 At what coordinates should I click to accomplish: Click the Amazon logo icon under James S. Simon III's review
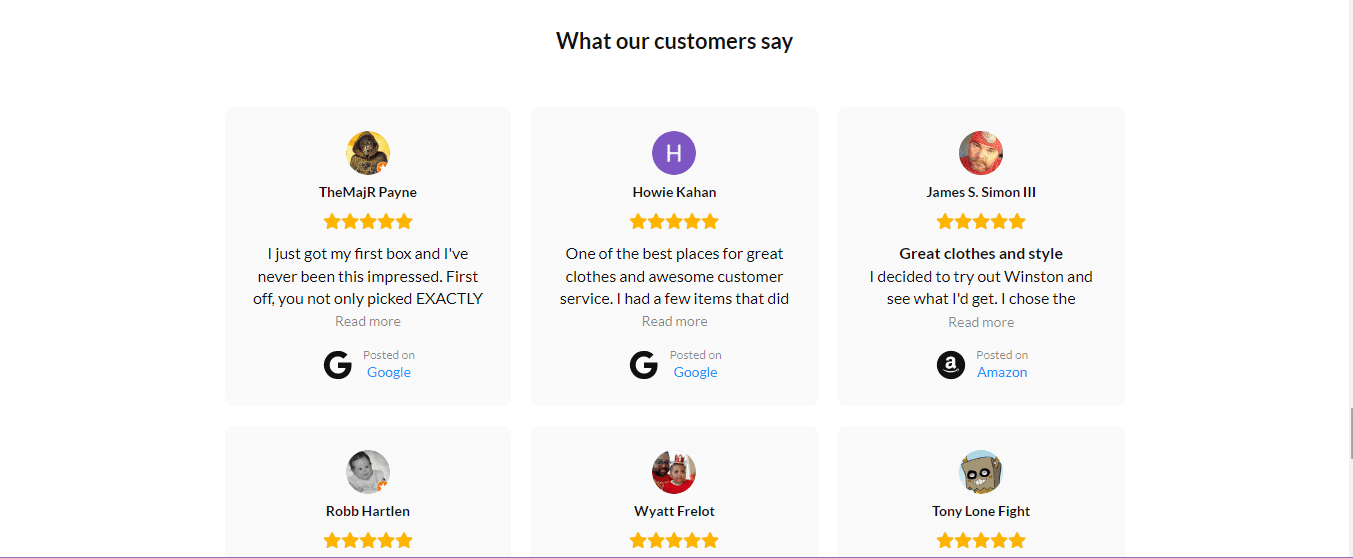(x=951, y=365)
